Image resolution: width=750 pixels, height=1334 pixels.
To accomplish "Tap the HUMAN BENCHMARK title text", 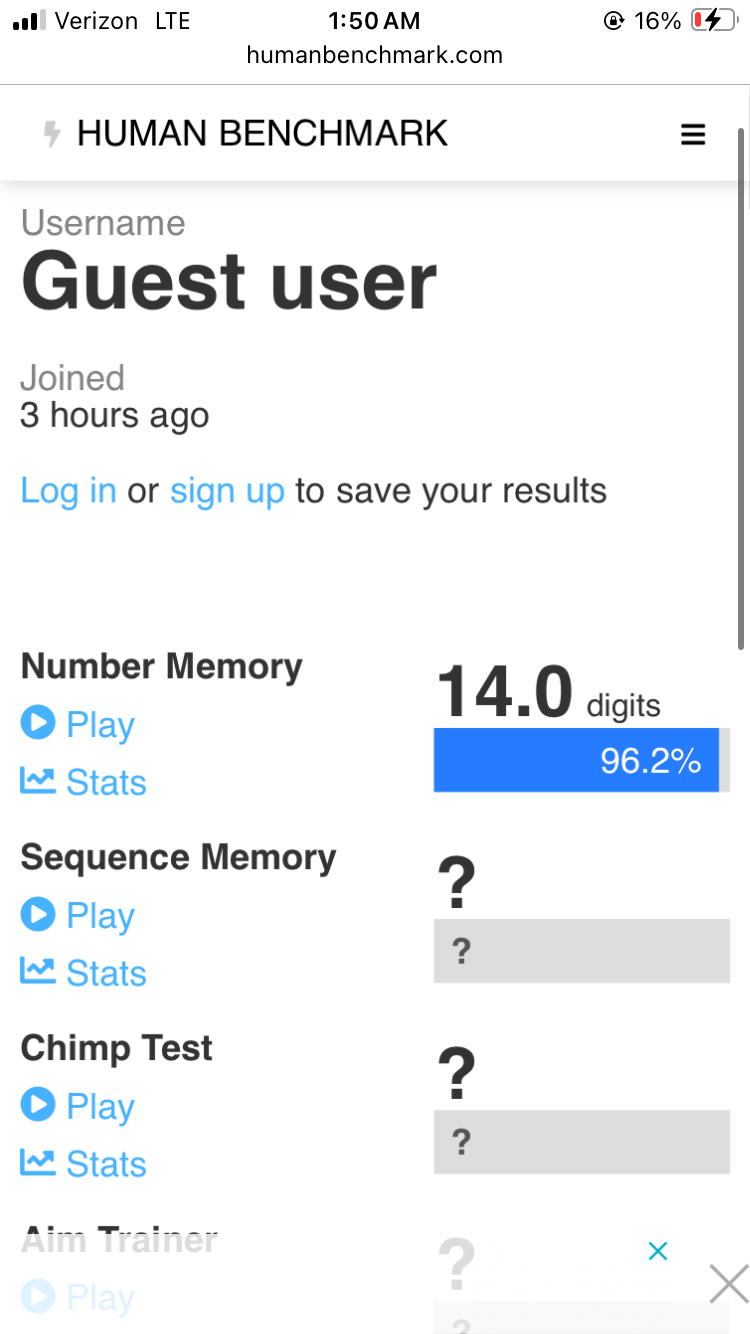I will click(262, 134).
